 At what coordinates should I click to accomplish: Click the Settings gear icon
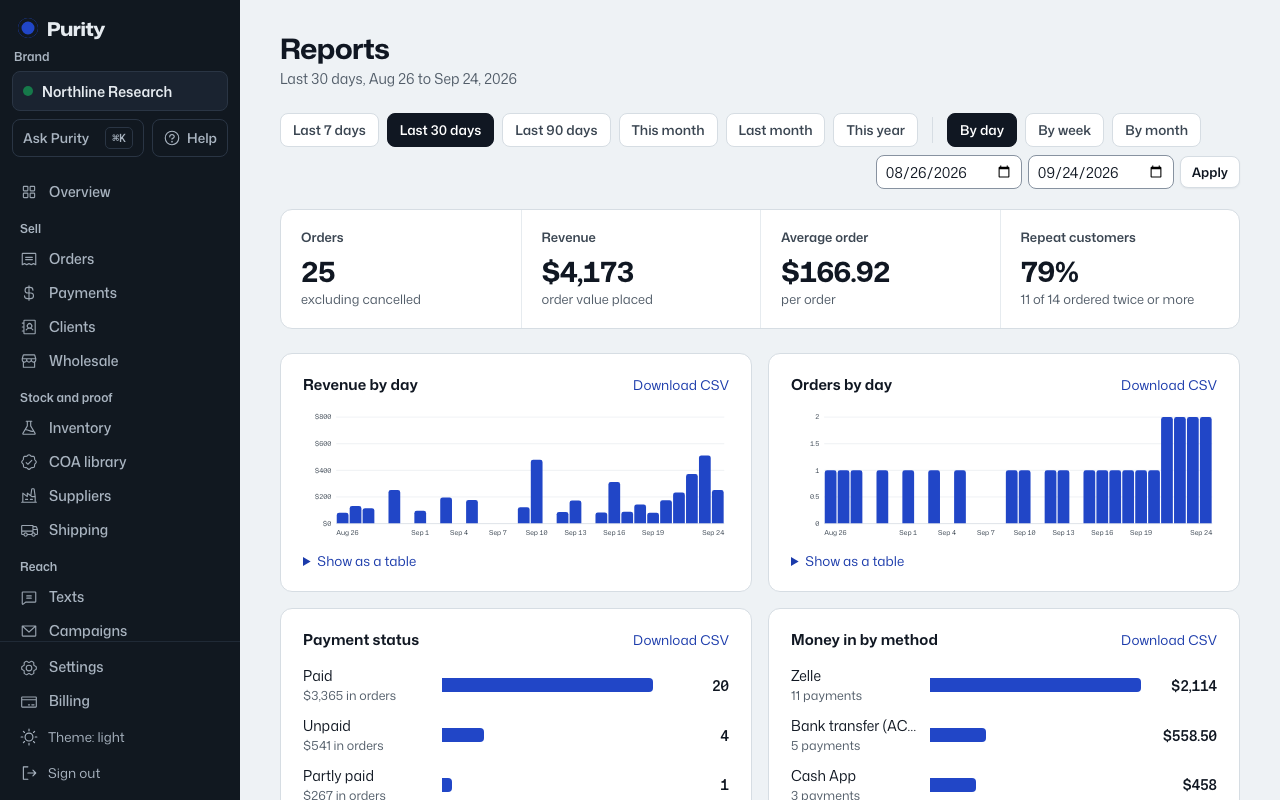(x=29, y=667)
